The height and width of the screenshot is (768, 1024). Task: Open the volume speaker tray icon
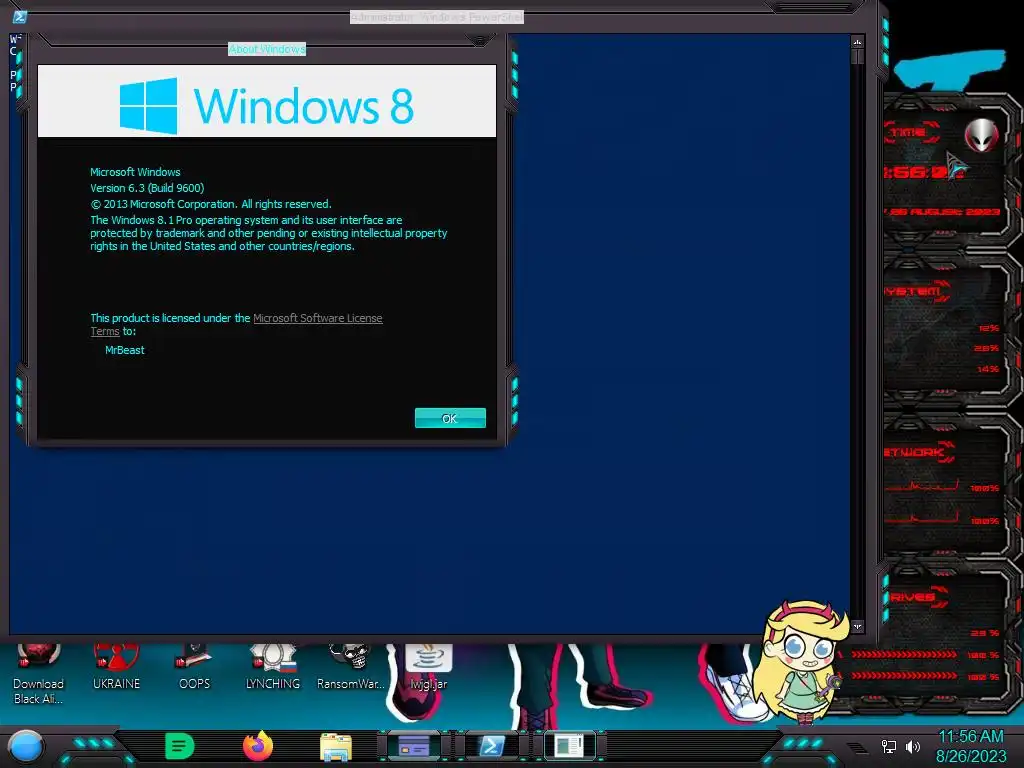(x=913, y=746)
